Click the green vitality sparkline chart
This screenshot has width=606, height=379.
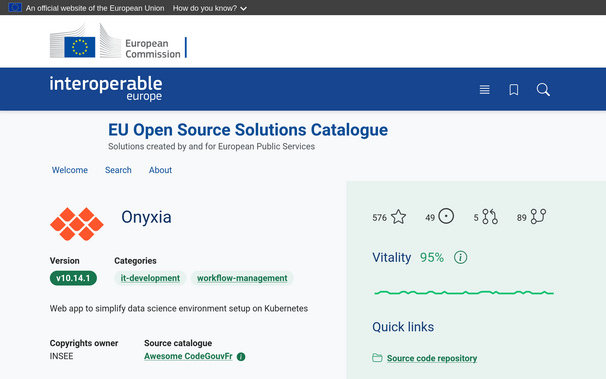coord(464,292)
